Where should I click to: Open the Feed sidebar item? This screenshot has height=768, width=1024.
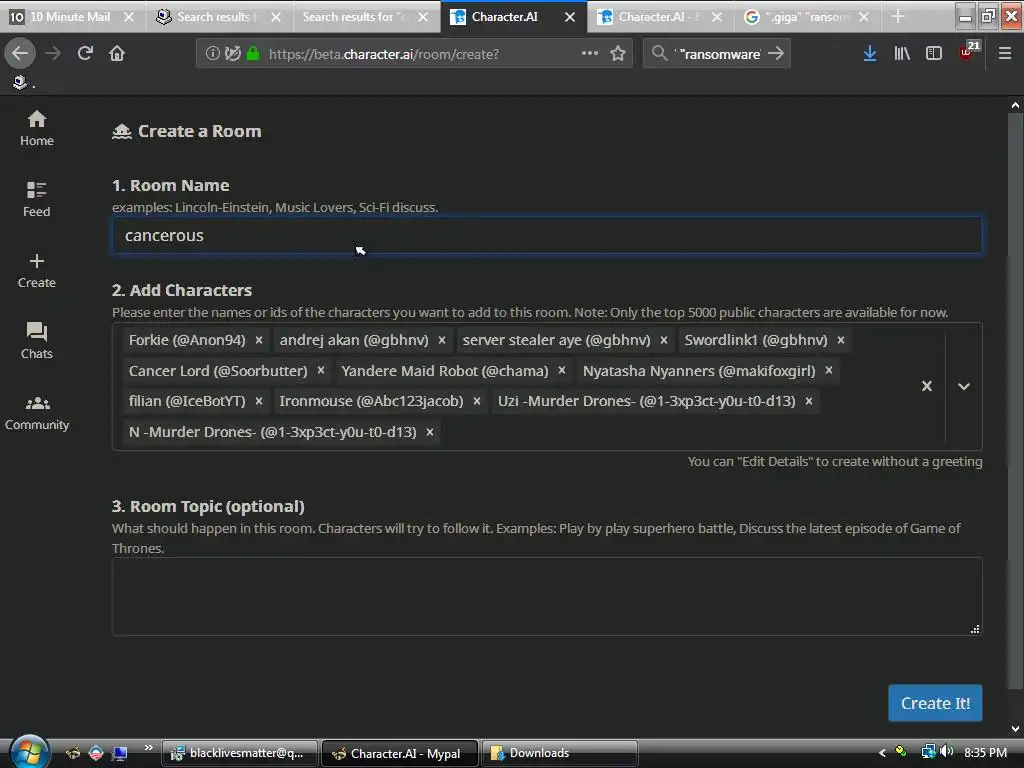click(37, 199)
